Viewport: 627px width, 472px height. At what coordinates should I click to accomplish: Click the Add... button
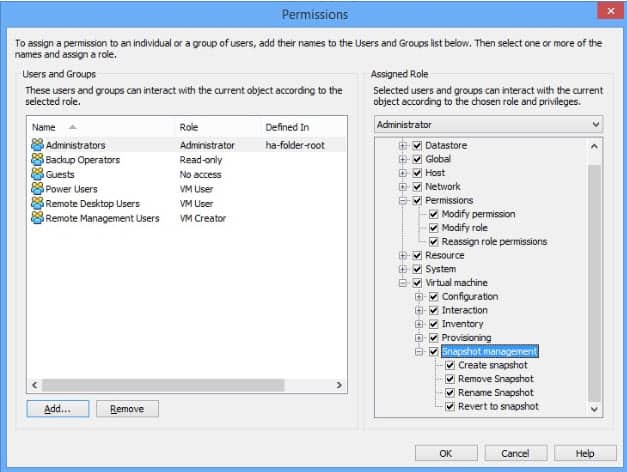[58, 409]
